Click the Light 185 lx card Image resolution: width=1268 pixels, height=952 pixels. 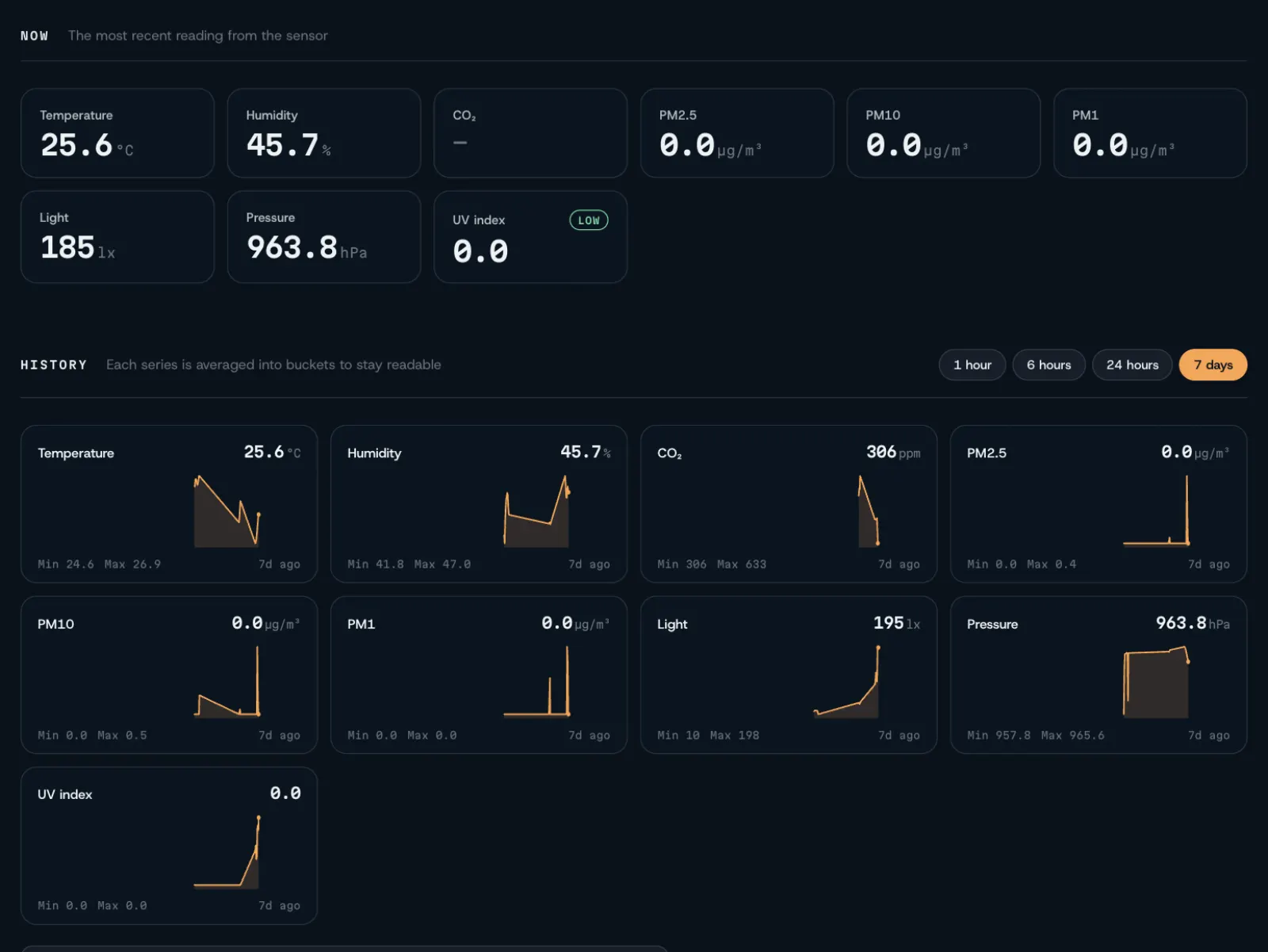(117, 237)
